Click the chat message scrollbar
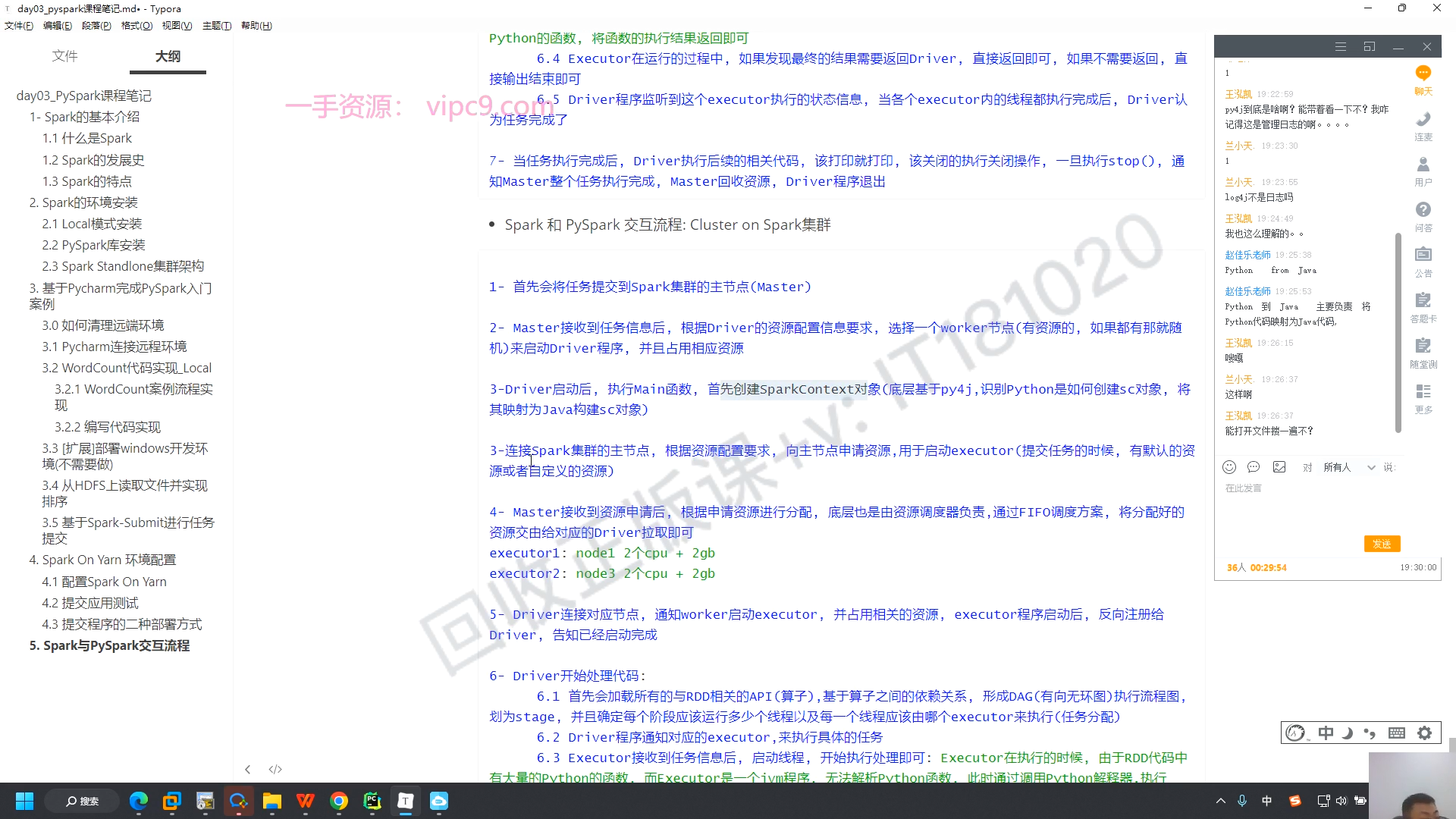 pyautogui.click(x=1398, y=334)
